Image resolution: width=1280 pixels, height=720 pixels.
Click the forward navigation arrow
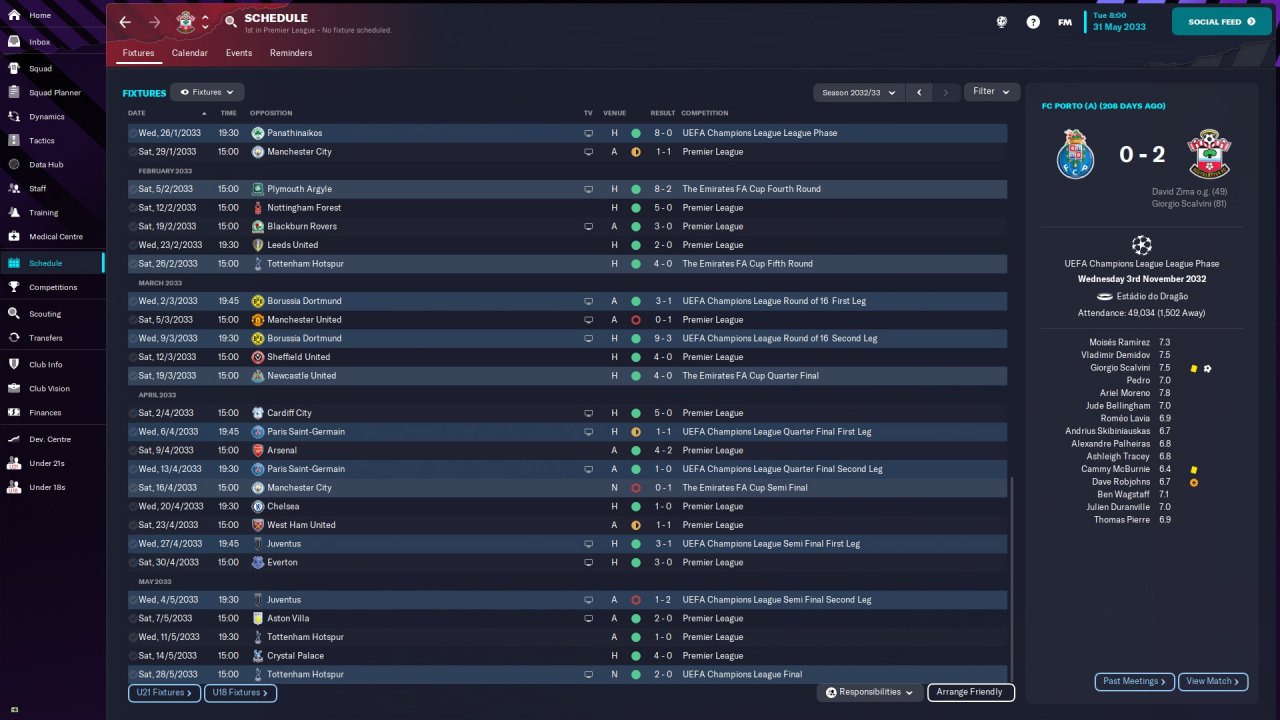(154, 22)
